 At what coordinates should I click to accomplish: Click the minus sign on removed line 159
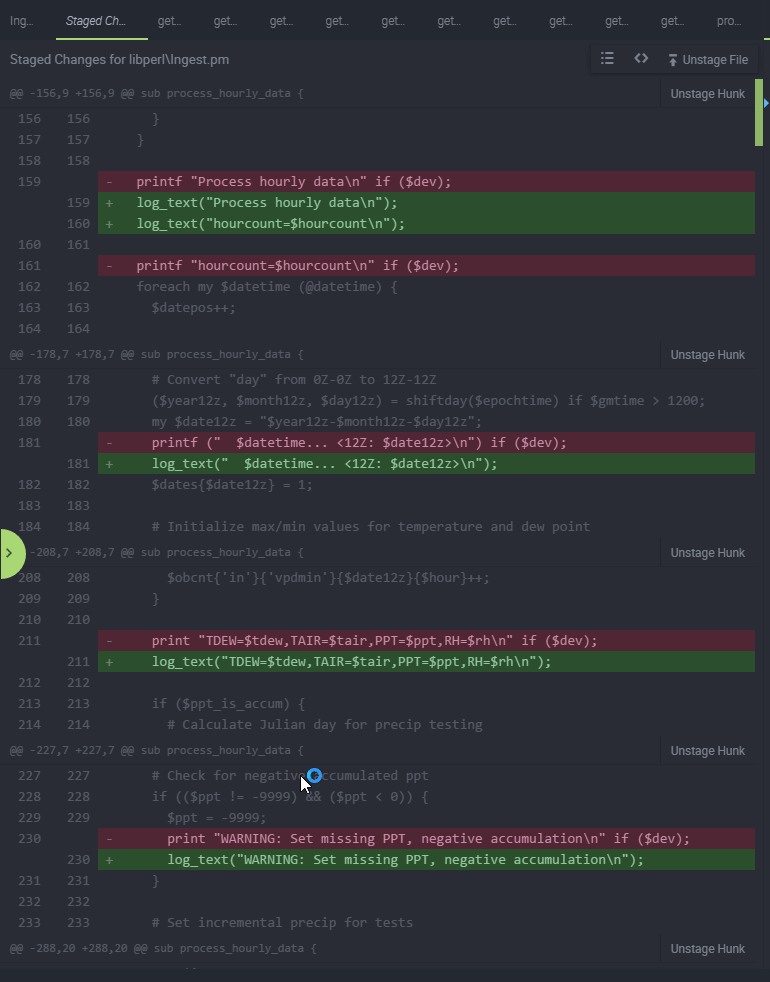pyautogui.click(x=110, y=182)
